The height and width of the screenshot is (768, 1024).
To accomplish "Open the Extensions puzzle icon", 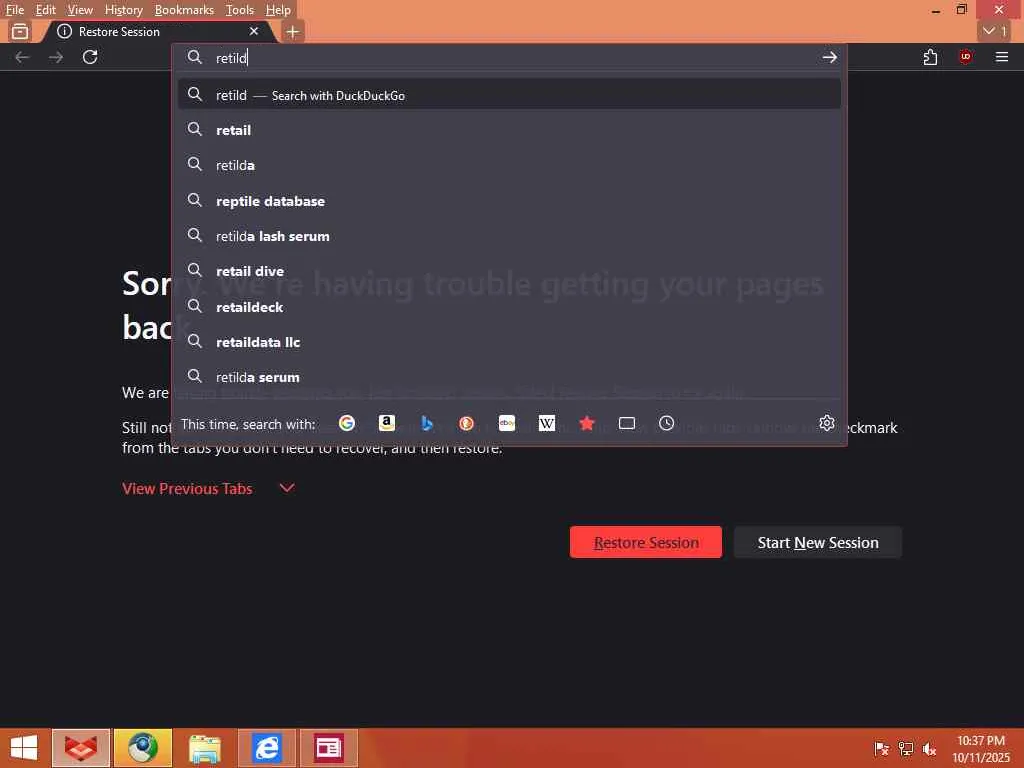I will tap(931, 57).
